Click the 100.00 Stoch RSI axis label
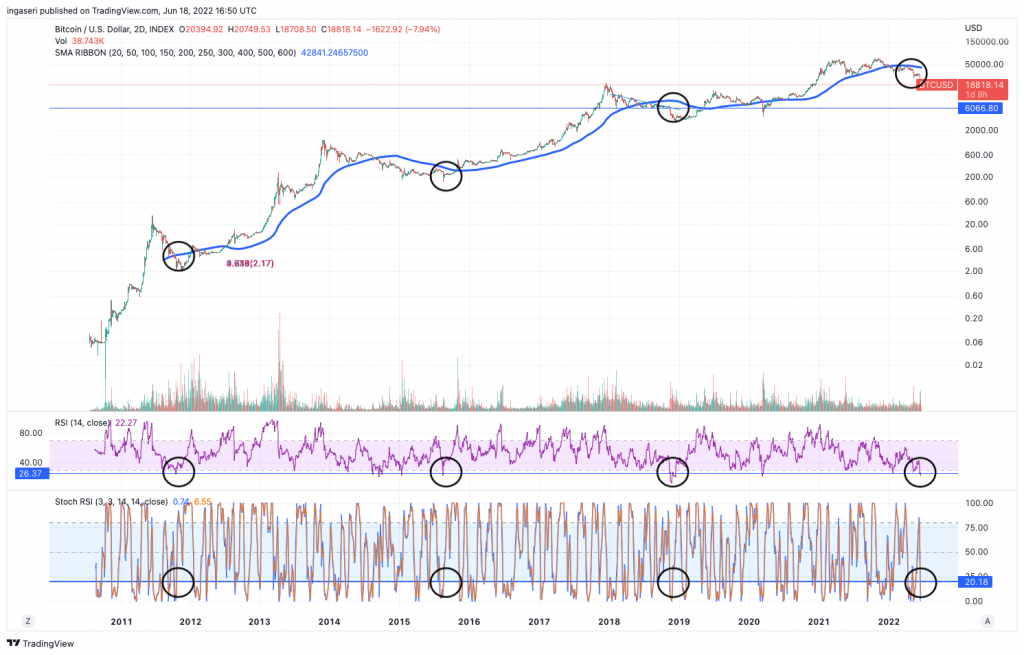 coord(979,503)
